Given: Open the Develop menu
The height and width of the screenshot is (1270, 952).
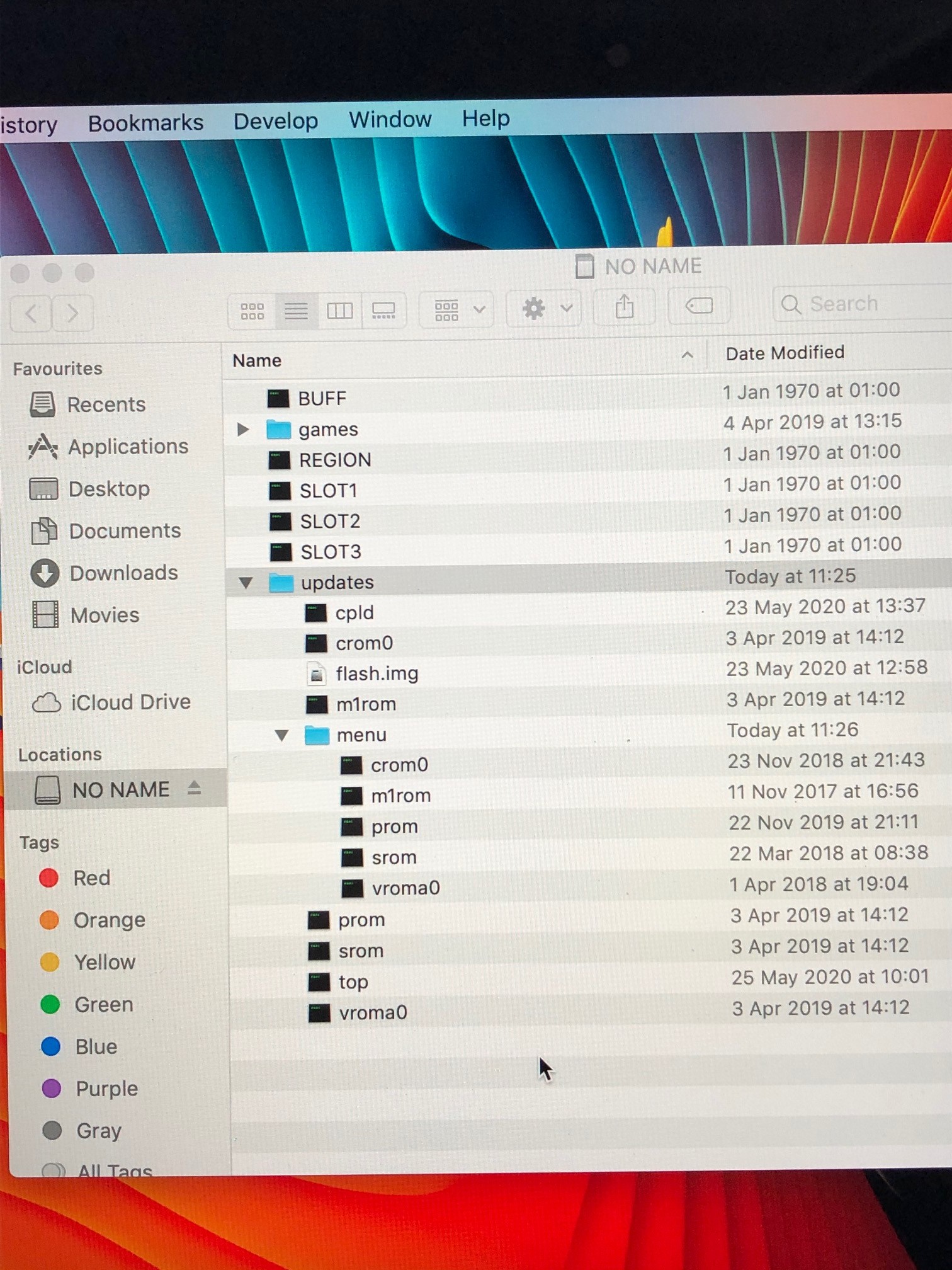Looking at the screenshot, I should 276,120.
